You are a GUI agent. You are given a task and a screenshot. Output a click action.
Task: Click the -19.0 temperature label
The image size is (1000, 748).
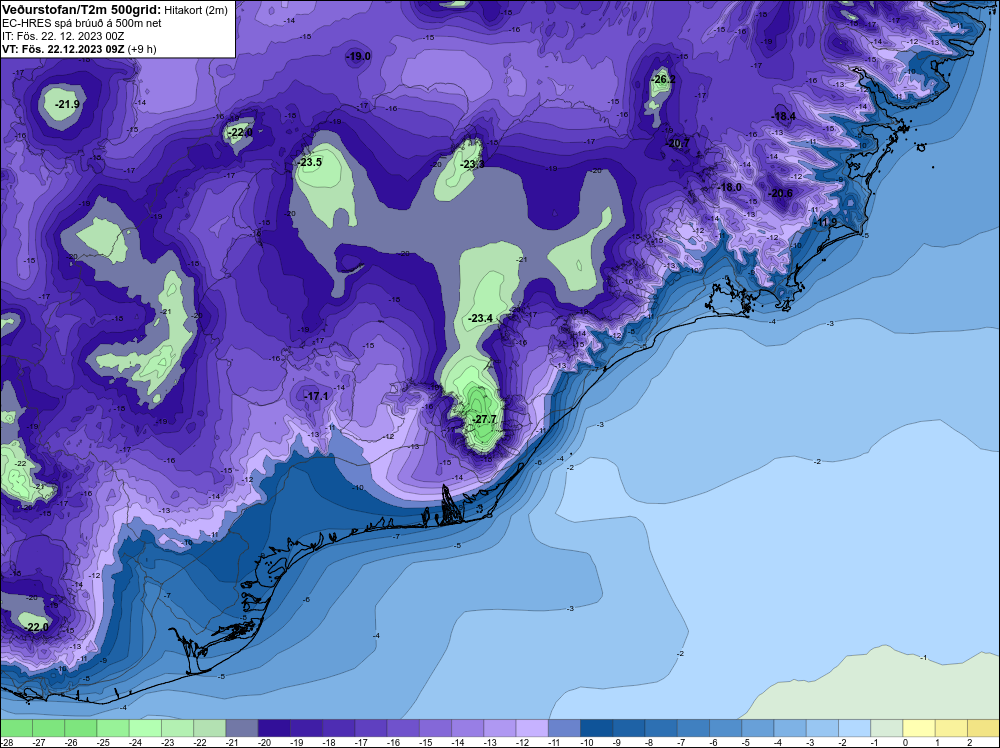pos(358,57)
